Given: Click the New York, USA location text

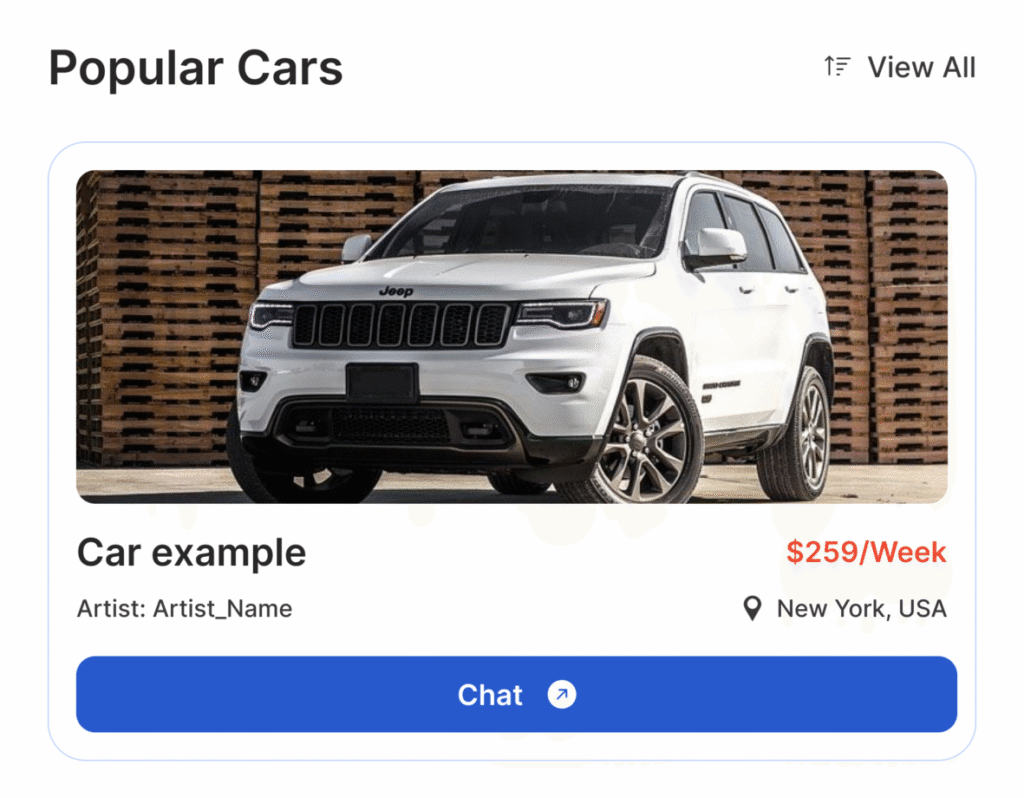Looking at the screenshot, I should point(861,609).
